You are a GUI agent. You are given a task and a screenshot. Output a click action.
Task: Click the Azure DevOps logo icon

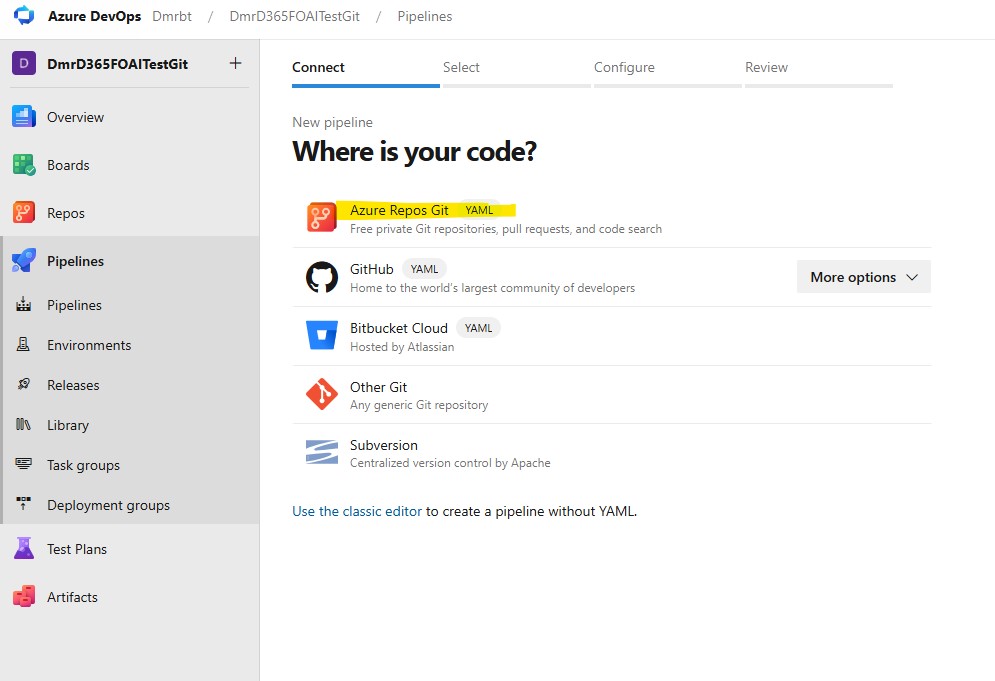coord(24,15)
